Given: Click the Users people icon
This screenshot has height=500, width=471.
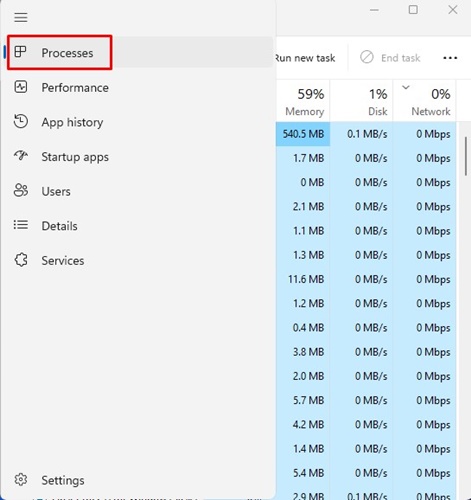Looking at the screenshot, I should coord(21,190).
